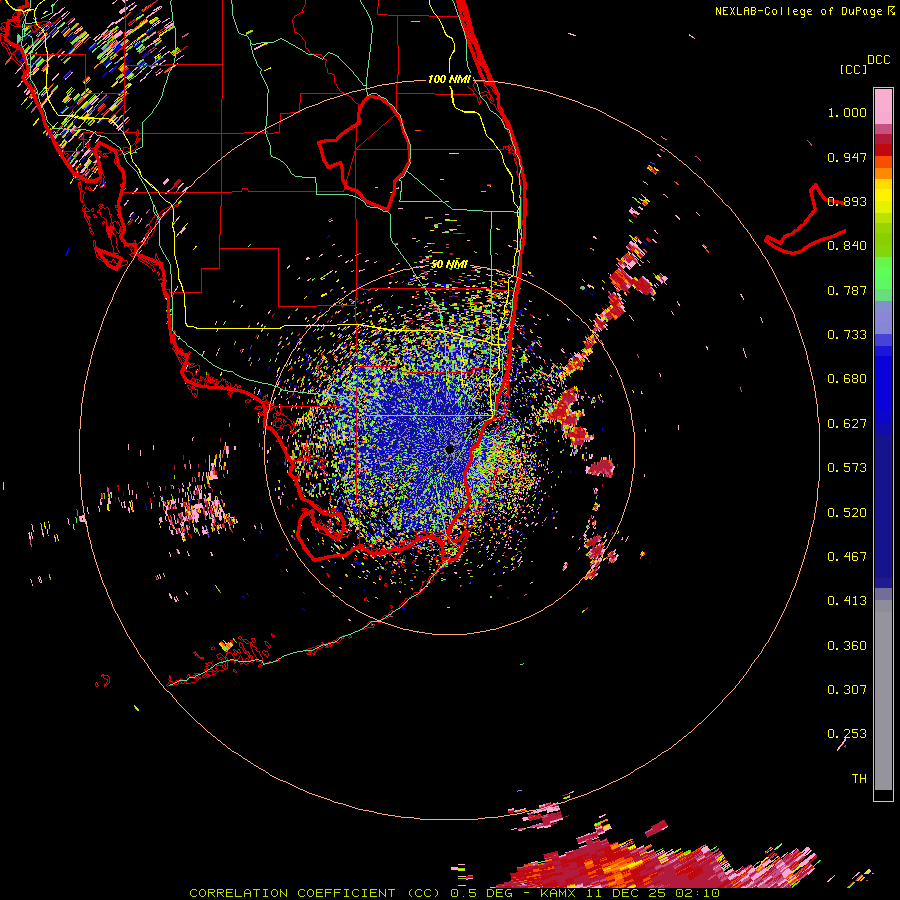Viewport: 900px width, 900px height.
Task: Select the 1.000 scale value
Action: tap(847, 112)
